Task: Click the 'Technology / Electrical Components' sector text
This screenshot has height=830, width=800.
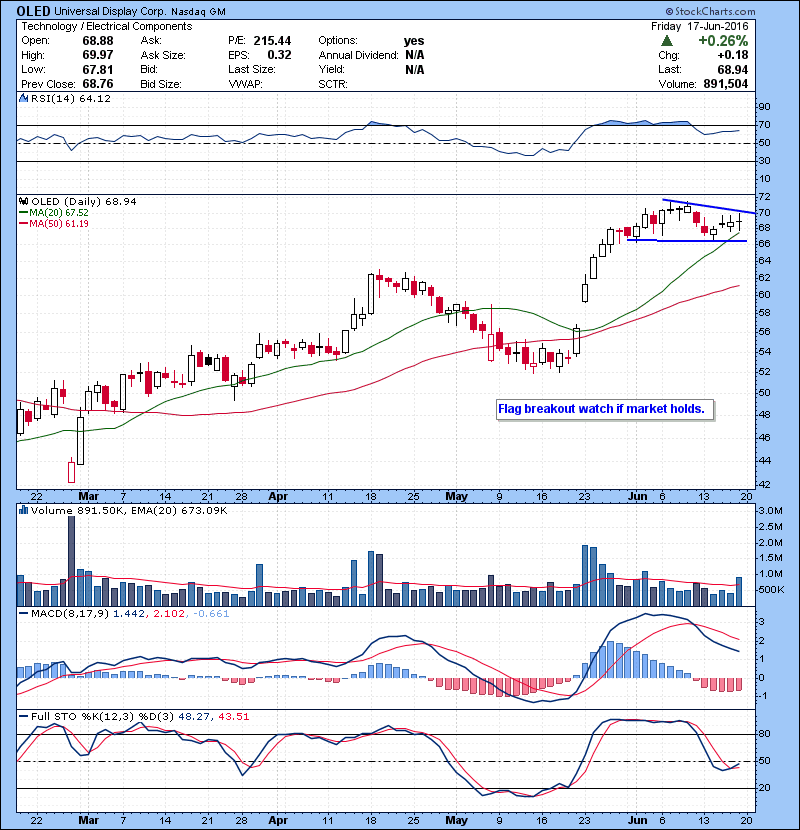Action: (x=106, y=26)
